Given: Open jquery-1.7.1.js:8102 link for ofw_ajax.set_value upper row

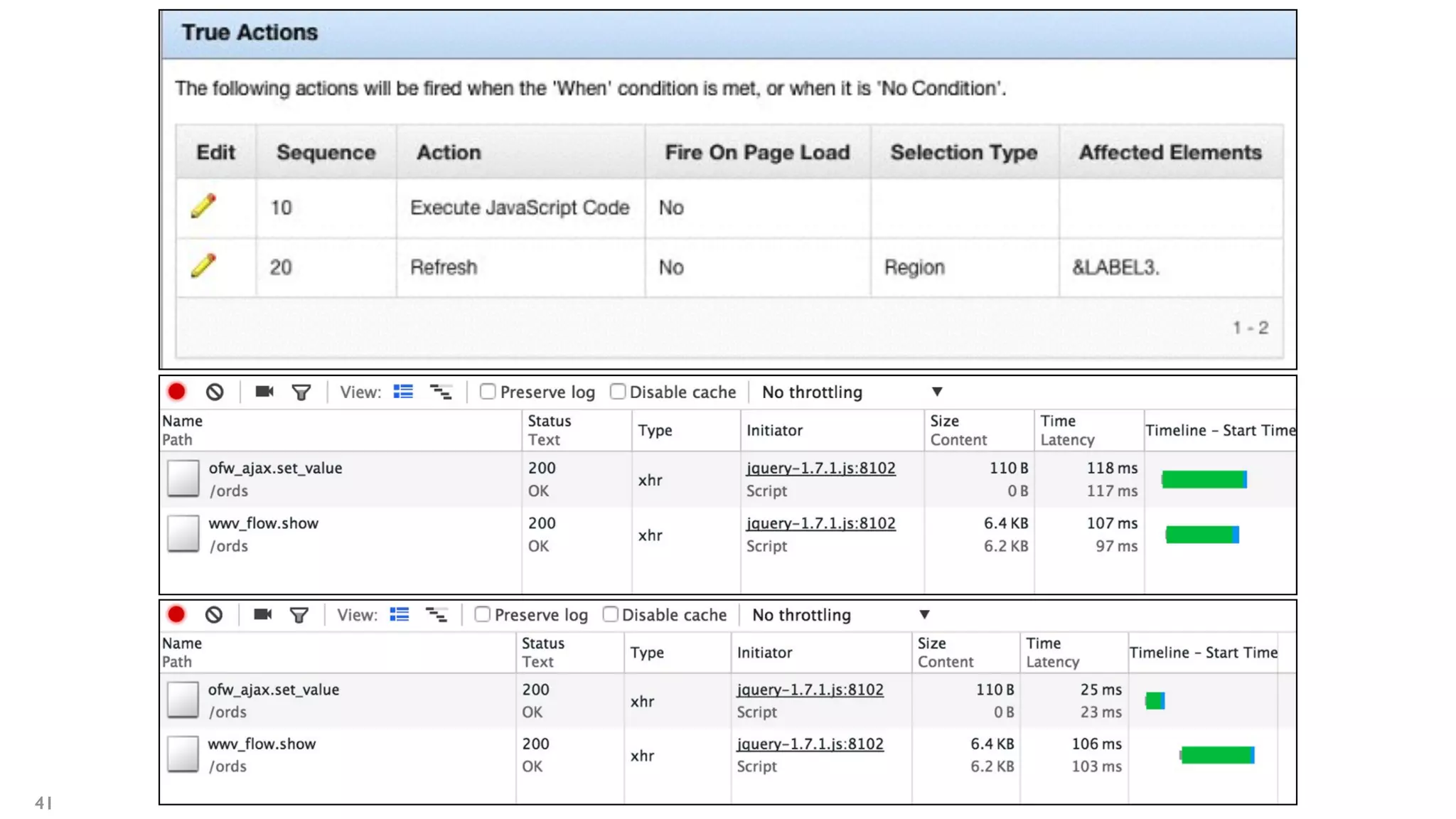Looking at the screenshot, I should click(x=820, y=468).
